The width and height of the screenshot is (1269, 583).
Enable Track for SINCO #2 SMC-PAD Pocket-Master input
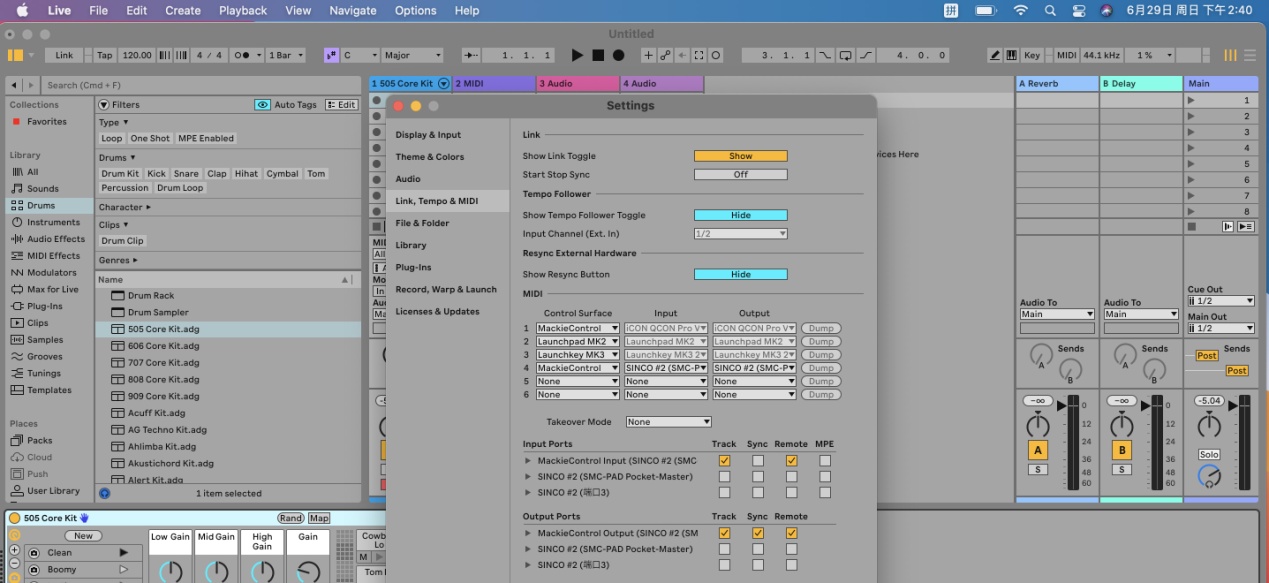pos(724,477)
